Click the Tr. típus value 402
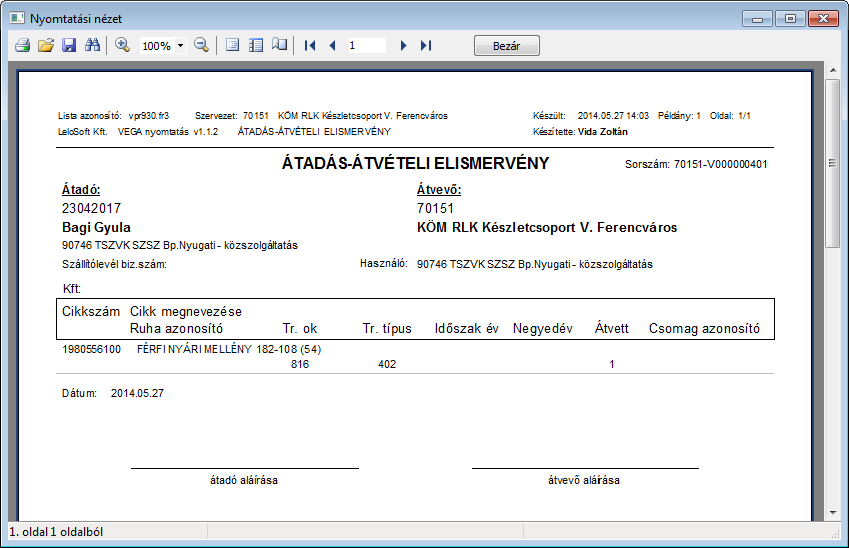This screenshot has width=849, height=548. tap(387, 364)
